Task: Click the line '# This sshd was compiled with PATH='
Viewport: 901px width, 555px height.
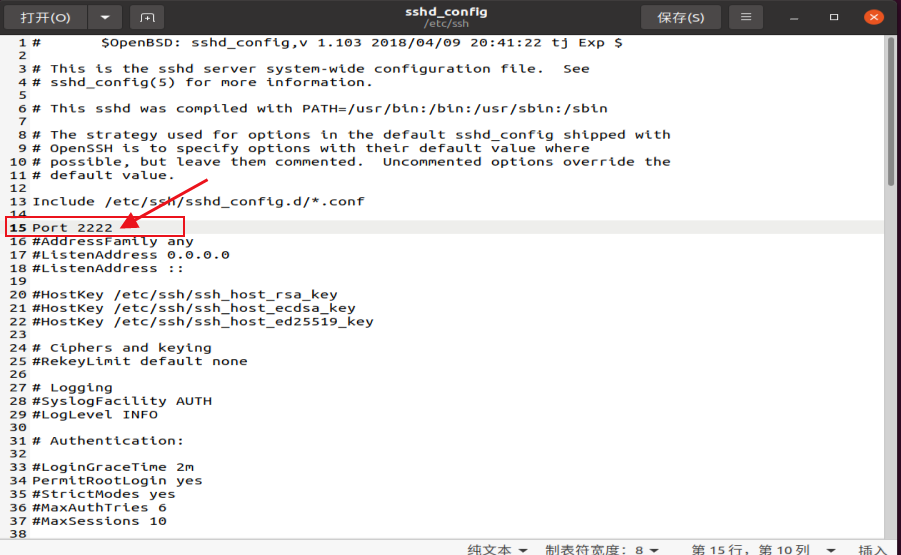Action: pyautogui.click(x=320, y=109)
